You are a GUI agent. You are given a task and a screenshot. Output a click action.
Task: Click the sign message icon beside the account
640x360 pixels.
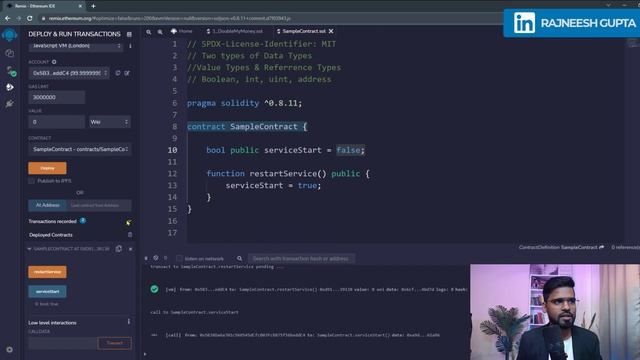127,73
